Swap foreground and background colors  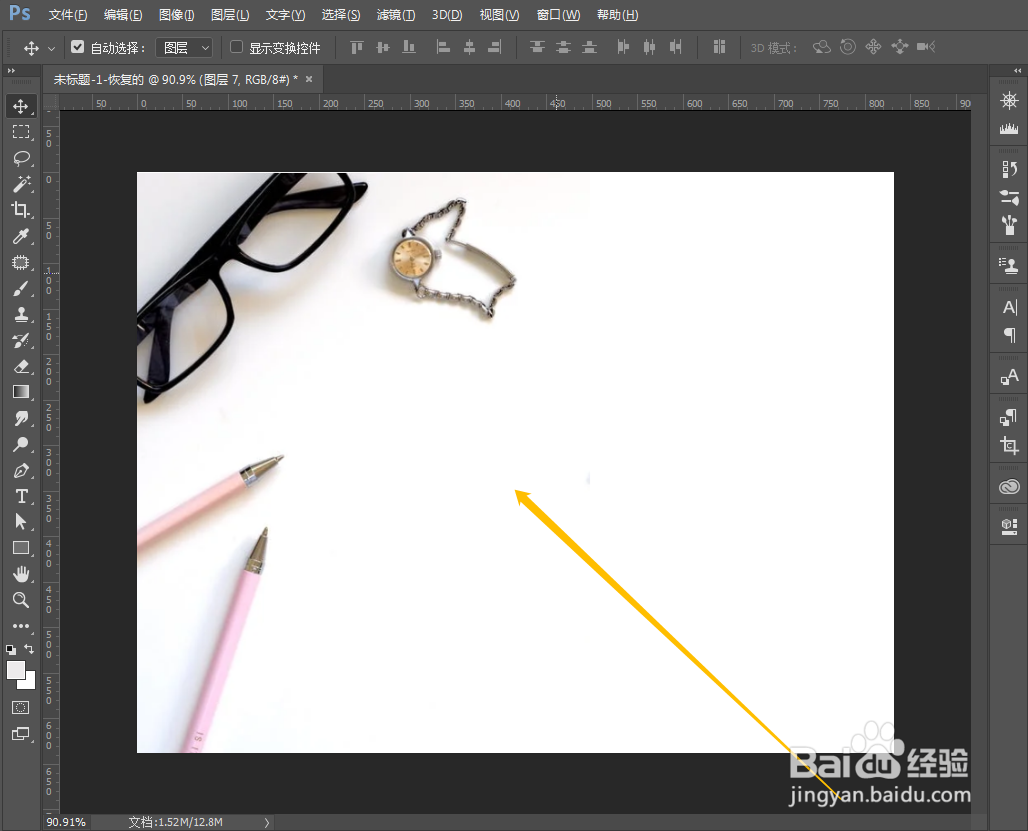click(x=30, y=649)
